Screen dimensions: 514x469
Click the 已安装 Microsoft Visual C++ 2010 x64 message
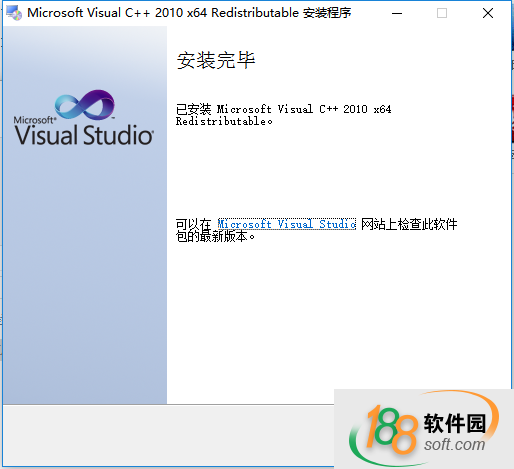click(x=284, y=109)
